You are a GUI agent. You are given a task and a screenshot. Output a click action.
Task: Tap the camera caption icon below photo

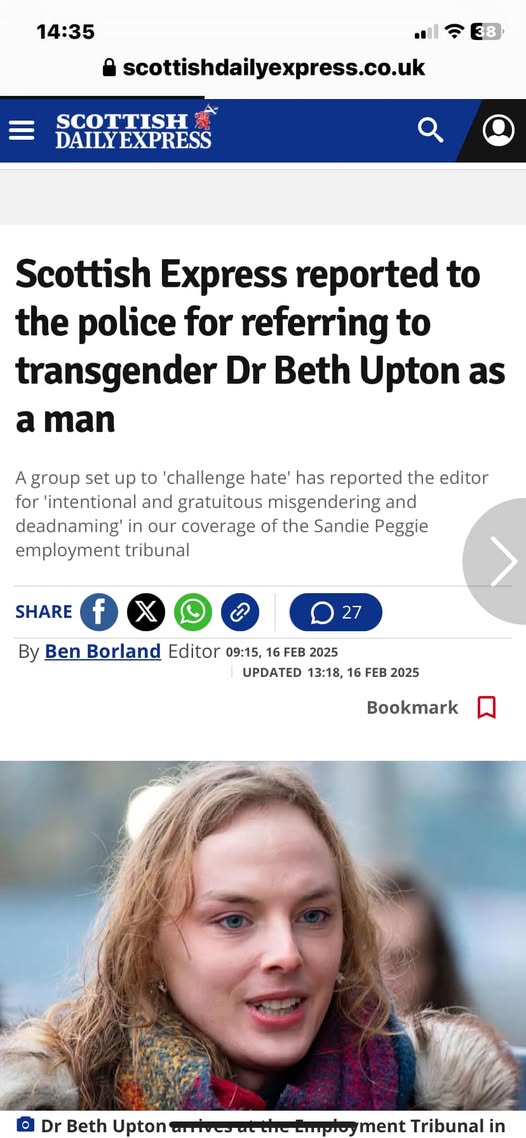pyautogui.click(x=25, y=1126)
